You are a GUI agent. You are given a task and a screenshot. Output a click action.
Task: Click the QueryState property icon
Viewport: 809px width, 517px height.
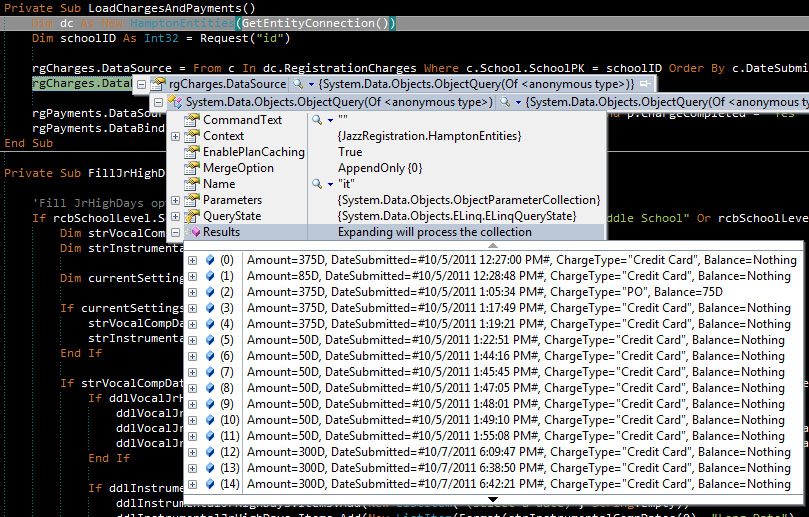tap(191, 216)
